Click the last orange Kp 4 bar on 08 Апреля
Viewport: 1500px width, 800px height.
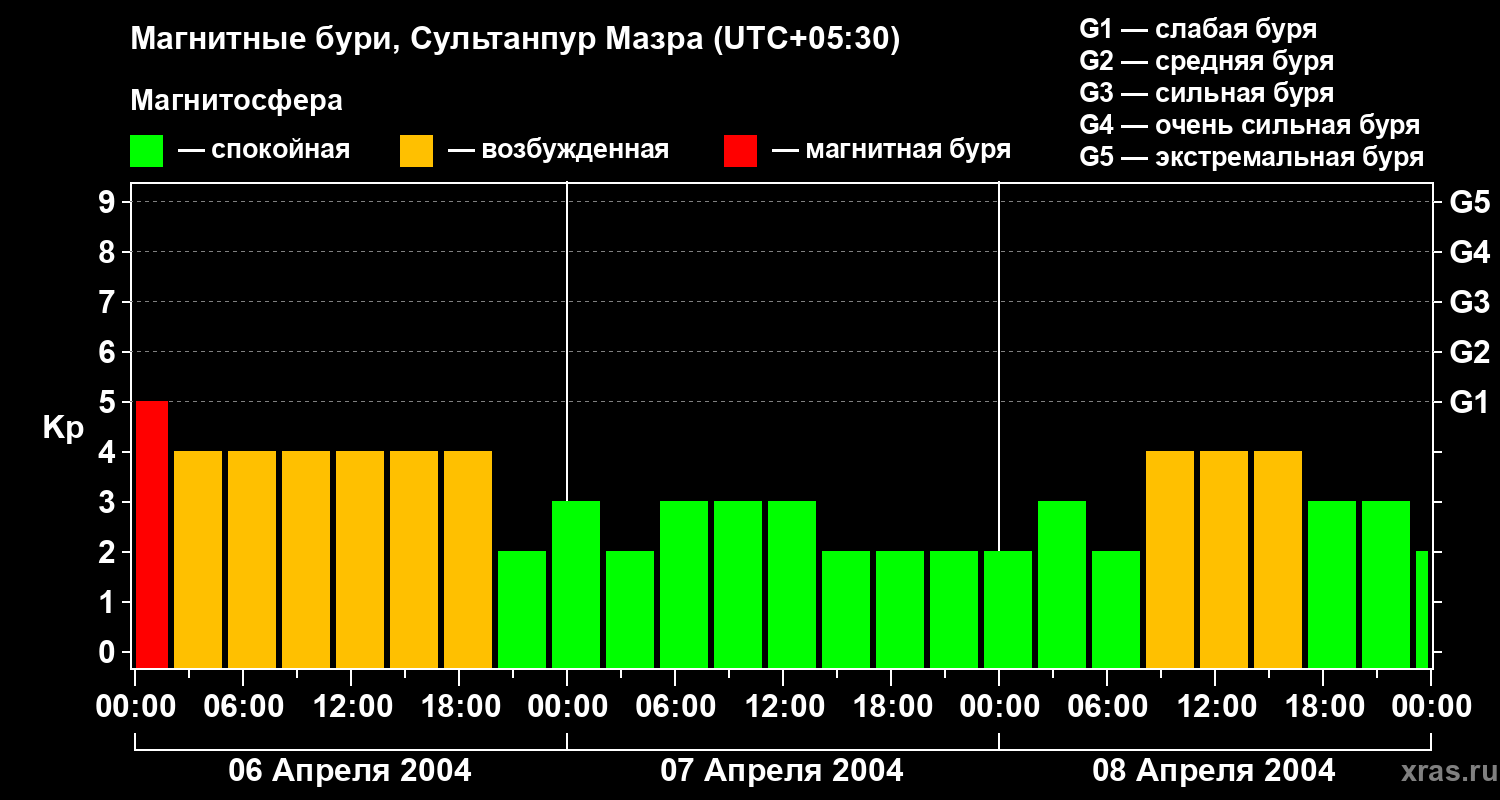(1278, 559)
